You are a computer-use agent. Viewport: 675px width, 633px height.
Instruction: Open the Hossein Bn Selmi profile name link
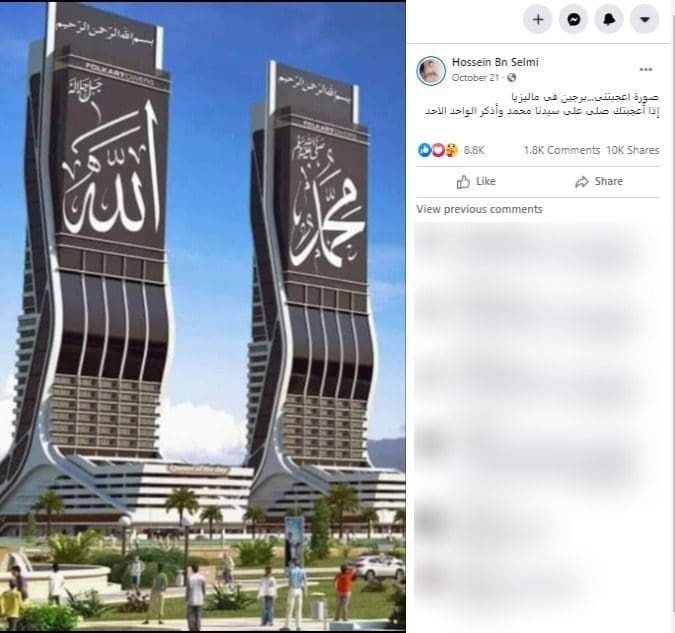point(495,62)
